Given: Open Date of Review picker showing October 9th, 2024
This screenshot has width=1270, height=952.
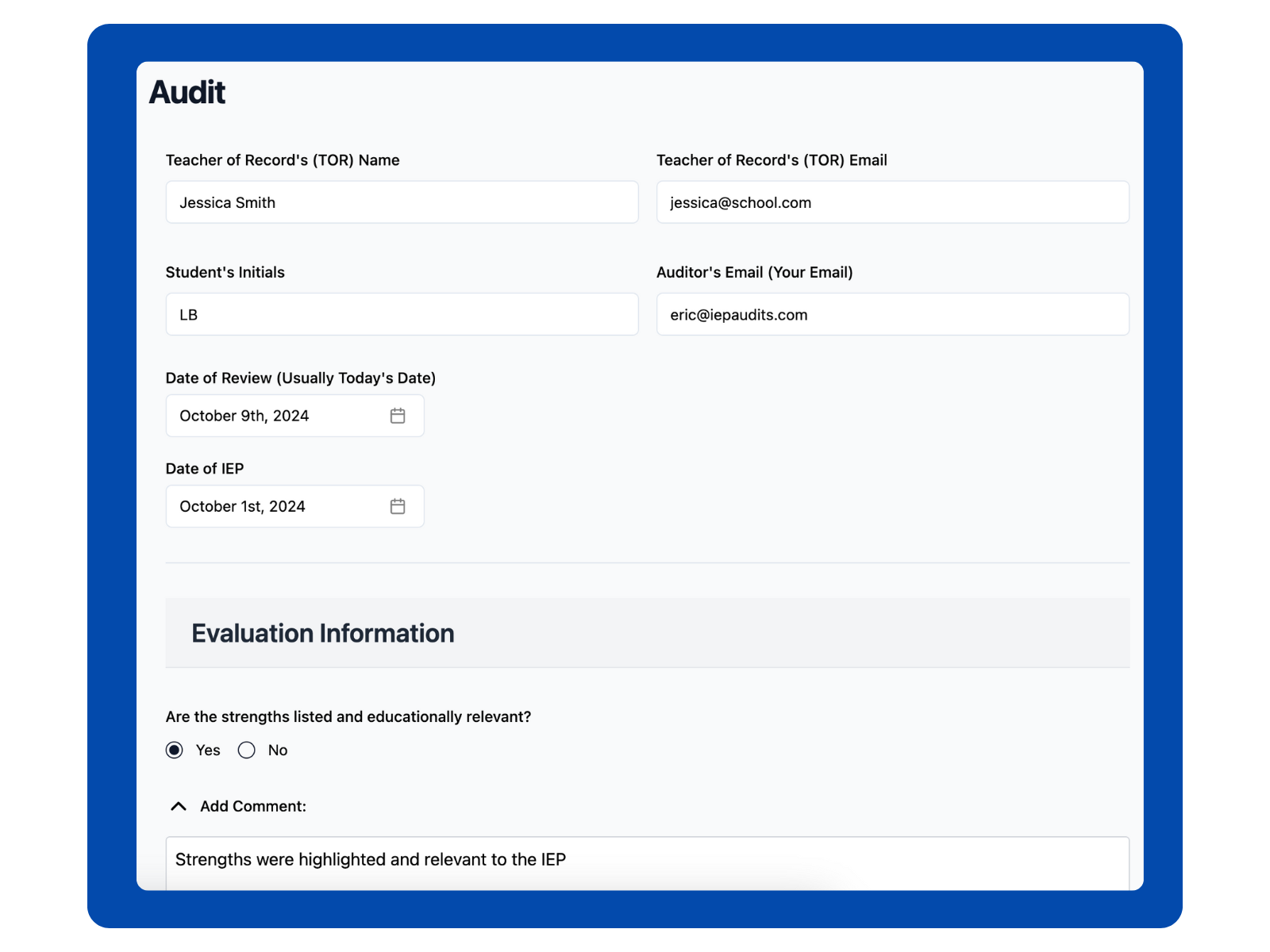Looking at the screenshot, I should click(x=295, y=416).
